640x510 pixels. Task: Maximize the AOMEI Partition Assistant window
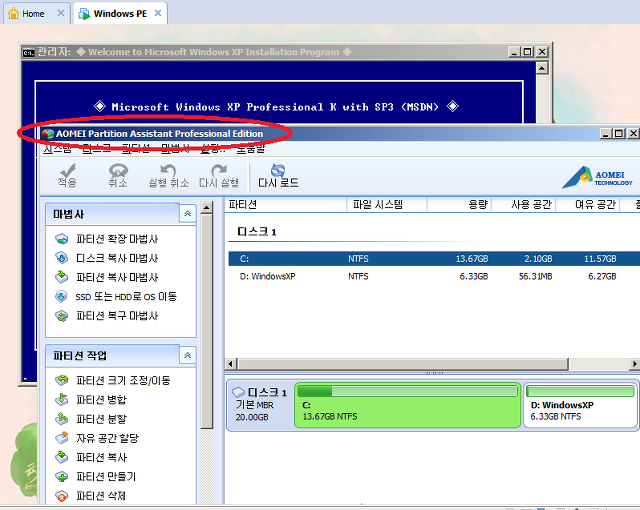tap(619, 133)
